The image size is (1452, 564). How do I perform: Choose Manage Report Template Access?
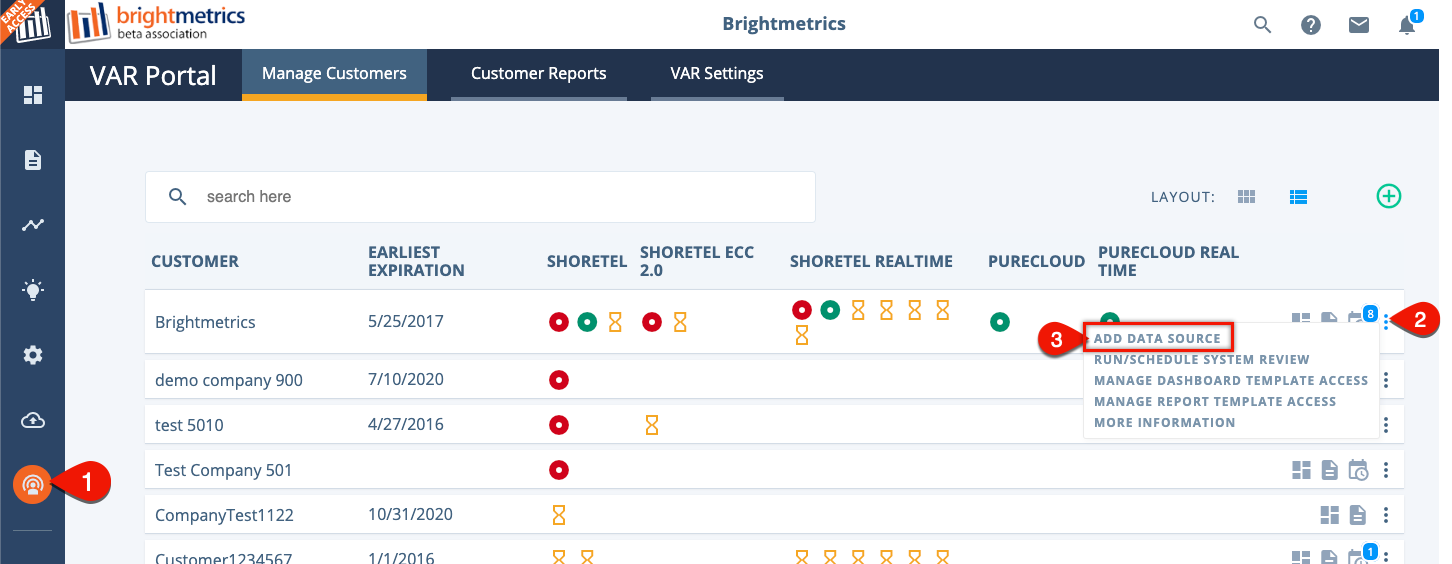pyautogui.click(x=1215, y=401)
